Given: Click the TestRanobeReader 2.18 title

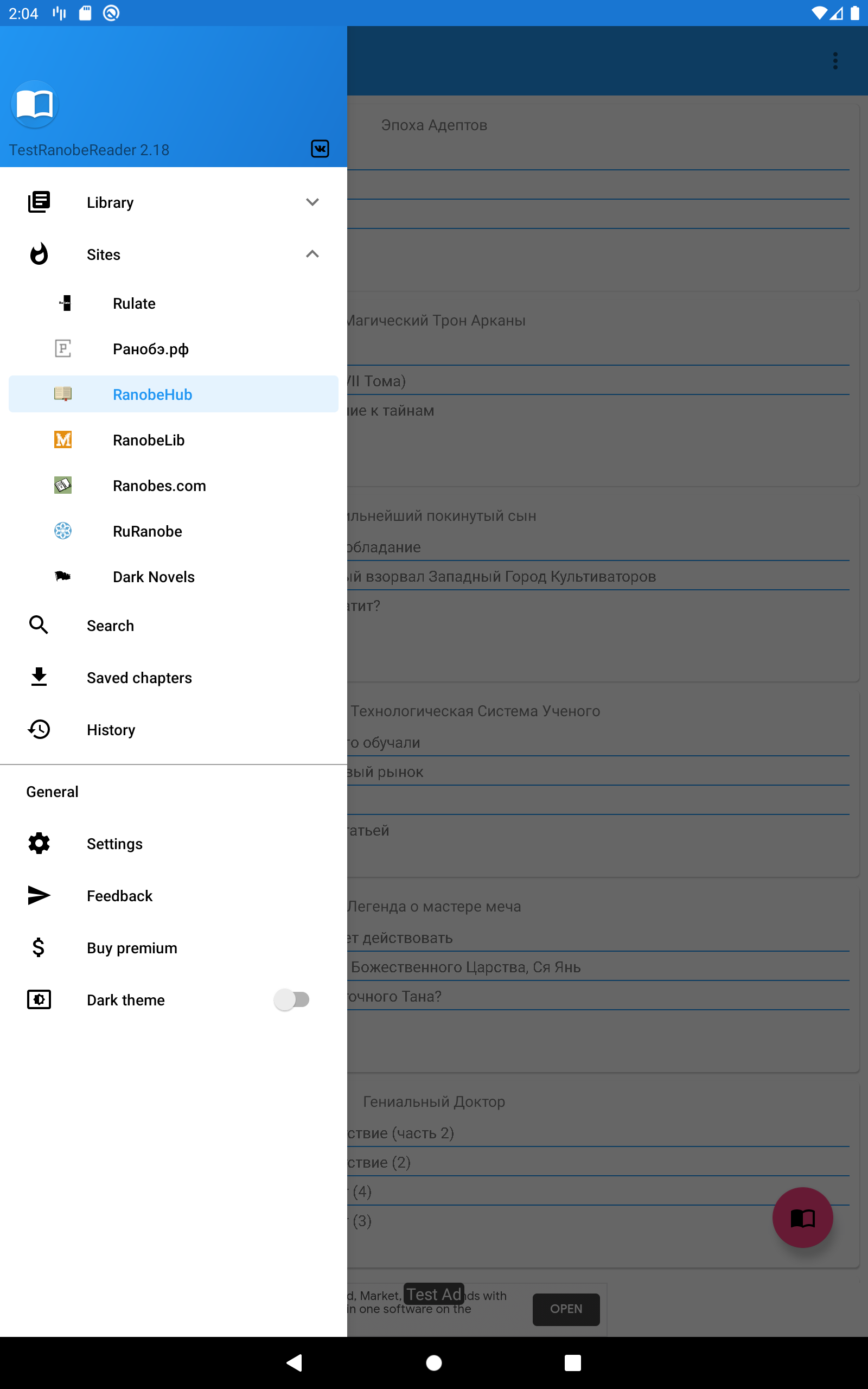Looking at the screenshot, I should [x=89, y=150].
